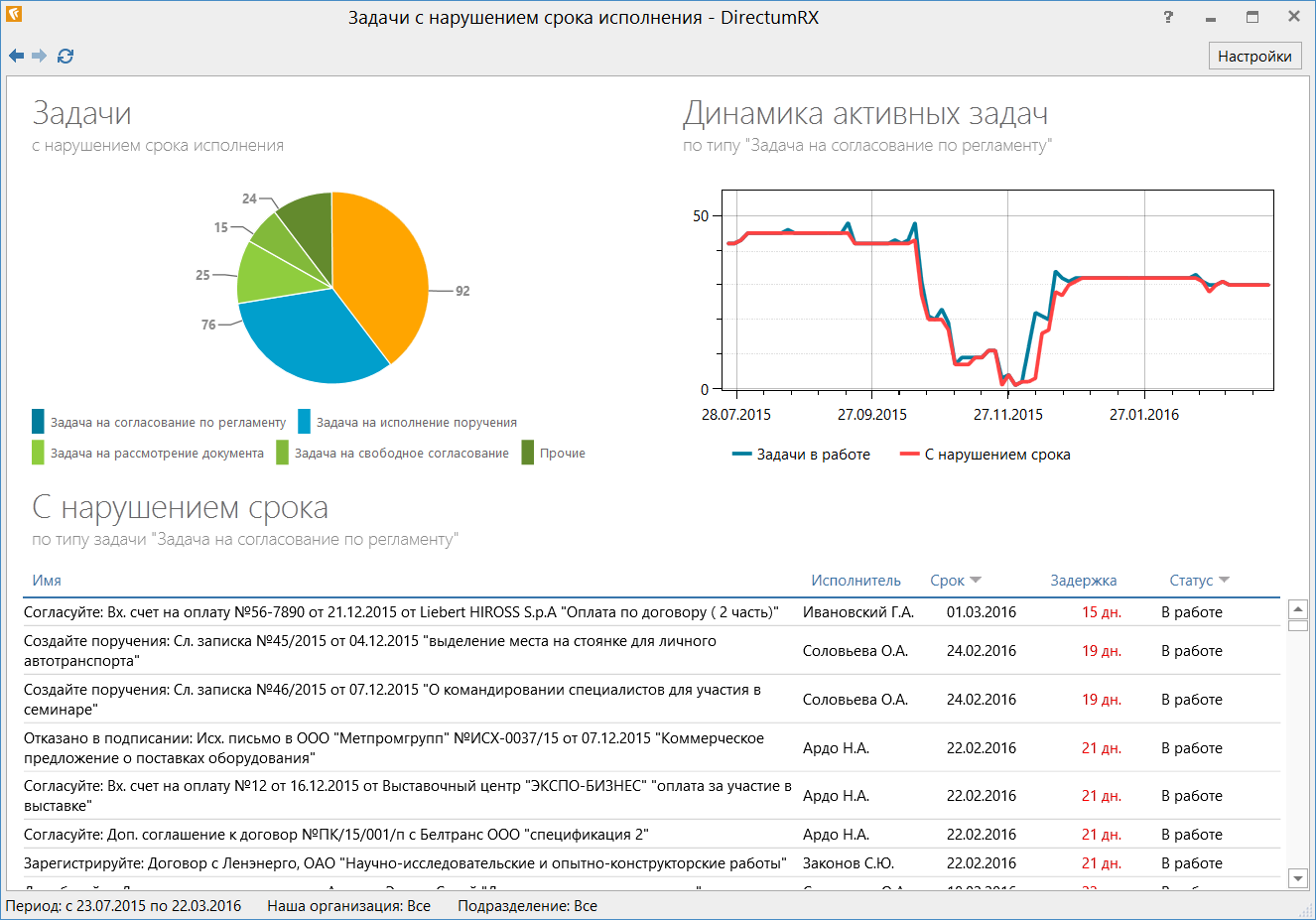Click dark green swatch for Прочие
The width and height of the screenshot is (1316, 920).
tap(528, 453)
